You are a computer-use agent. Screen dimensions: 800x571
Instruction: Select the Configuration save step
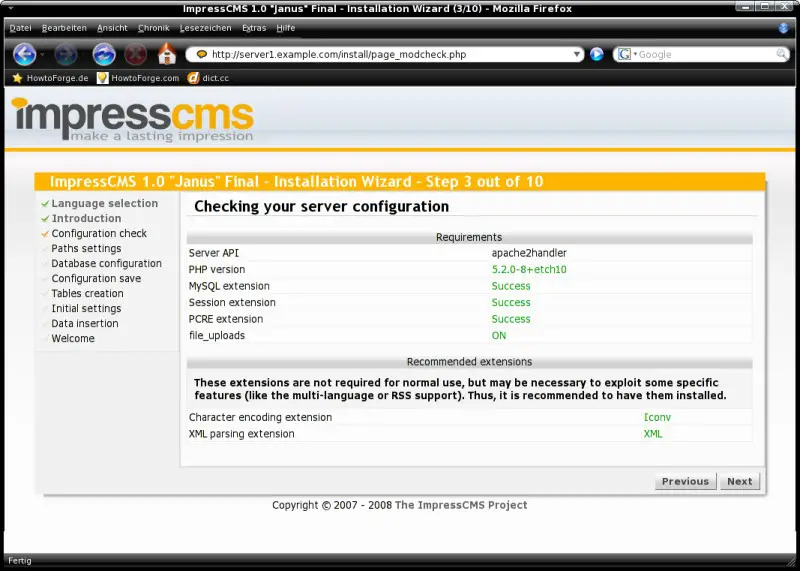point(96,278)
